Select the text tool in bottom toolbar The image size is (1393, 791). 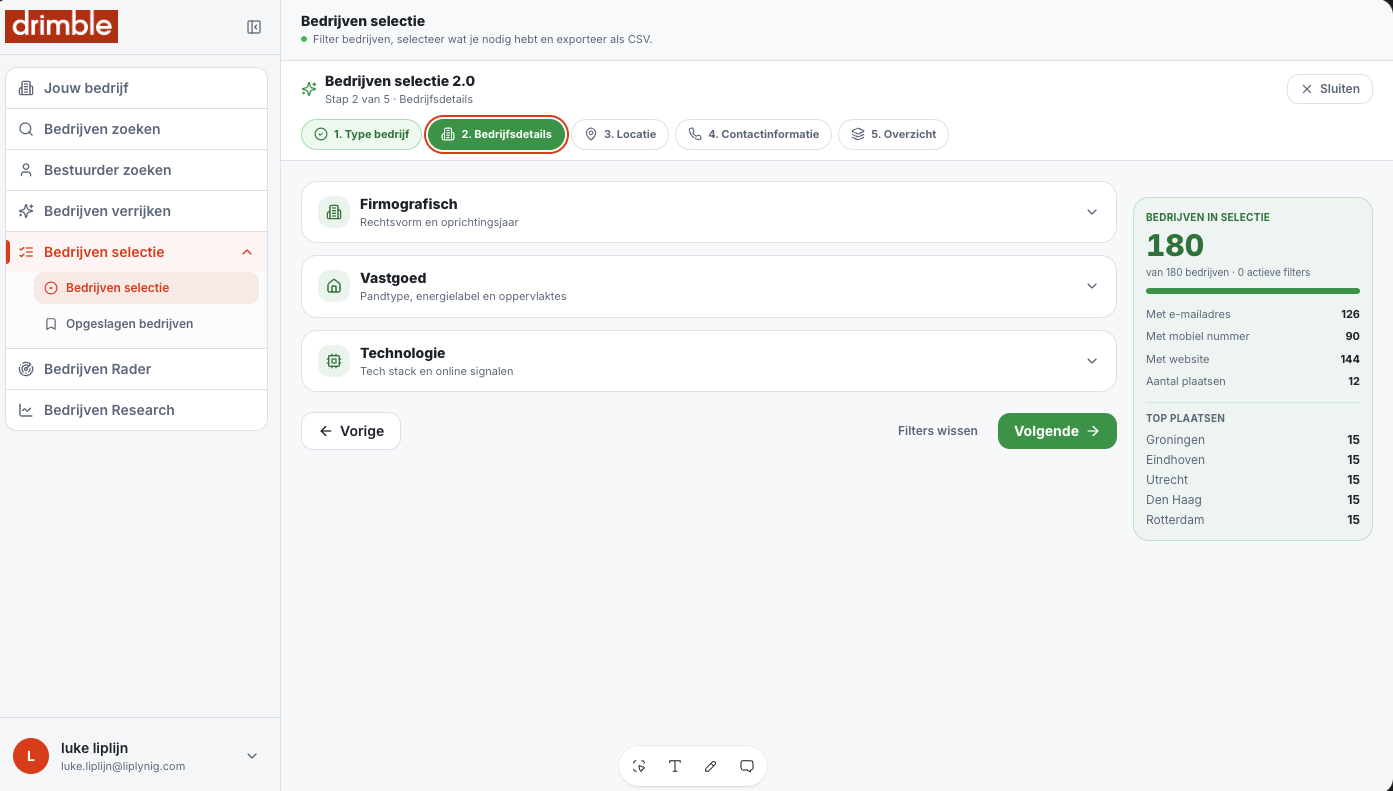click(x=675, y=766)
